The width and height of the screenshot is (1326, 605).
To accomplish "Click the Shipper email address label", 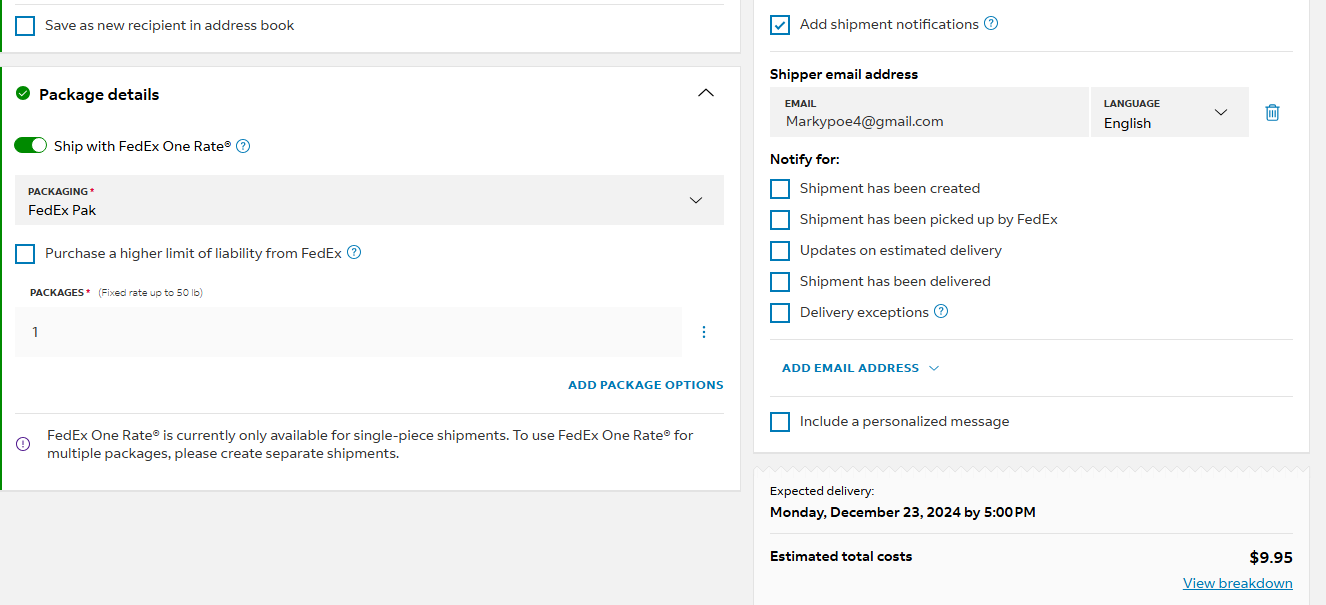I will (x=844, y=74).
